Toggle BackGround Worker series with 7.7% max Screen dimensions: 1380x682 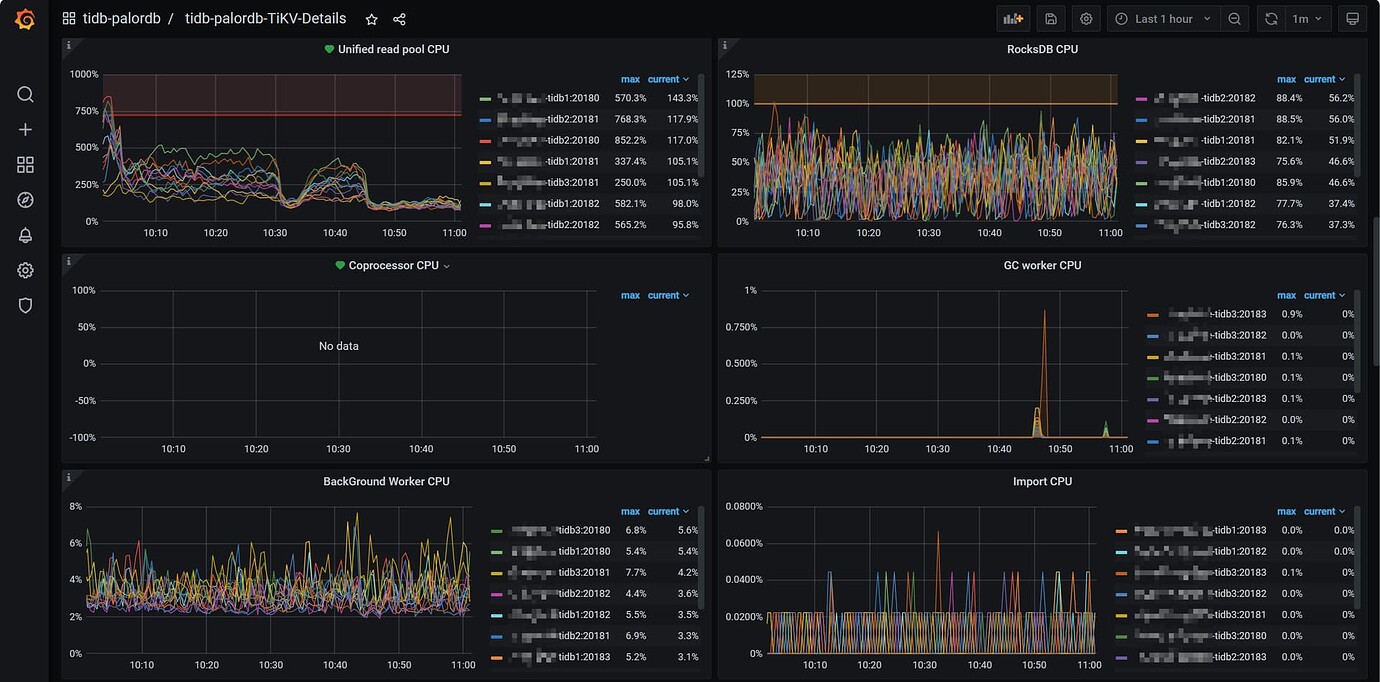(x=560, y=572)
